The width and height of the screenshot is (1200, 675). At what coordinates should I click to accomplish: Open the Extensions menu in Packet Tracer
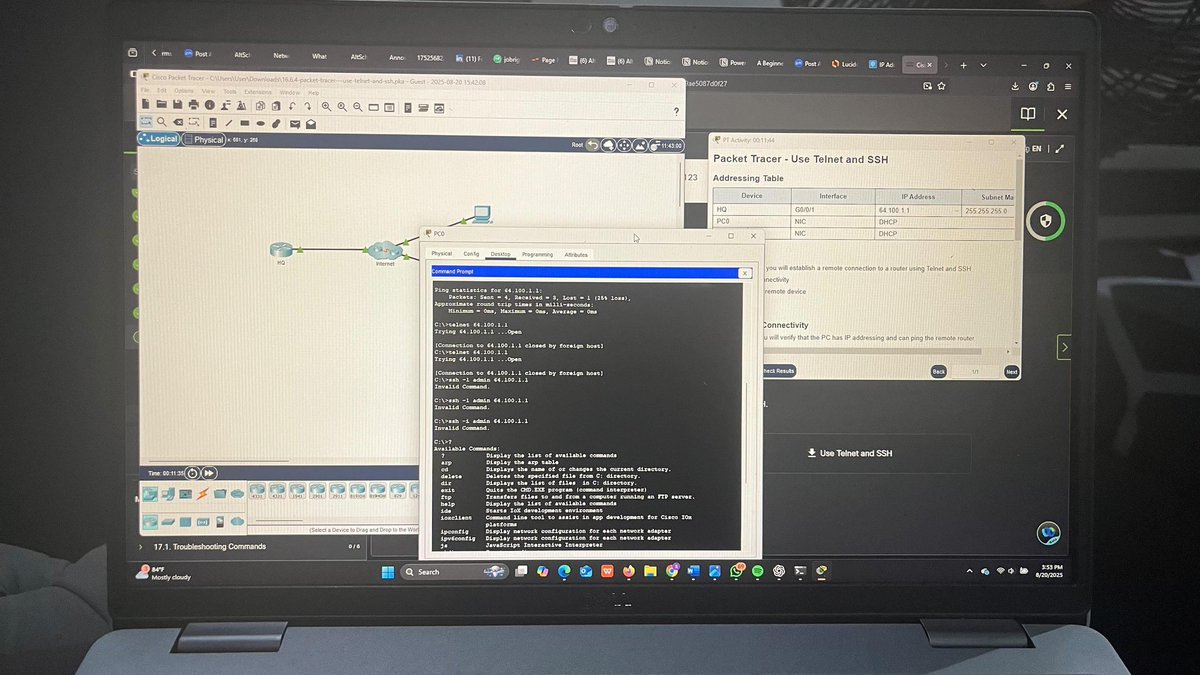click(x=258, y=91)
